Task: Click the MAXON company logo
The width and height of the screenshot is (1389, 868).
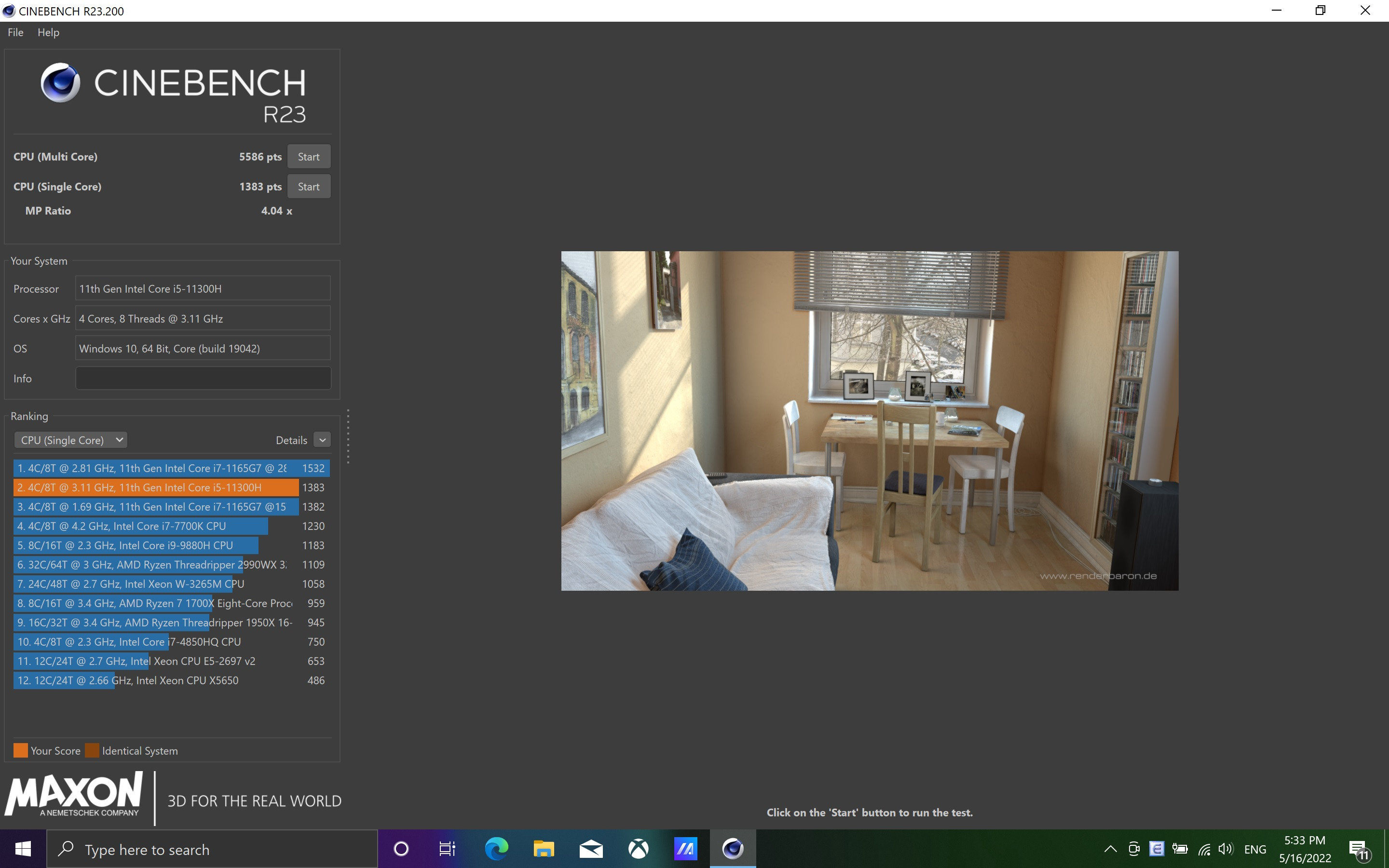Action: point(73,794)
